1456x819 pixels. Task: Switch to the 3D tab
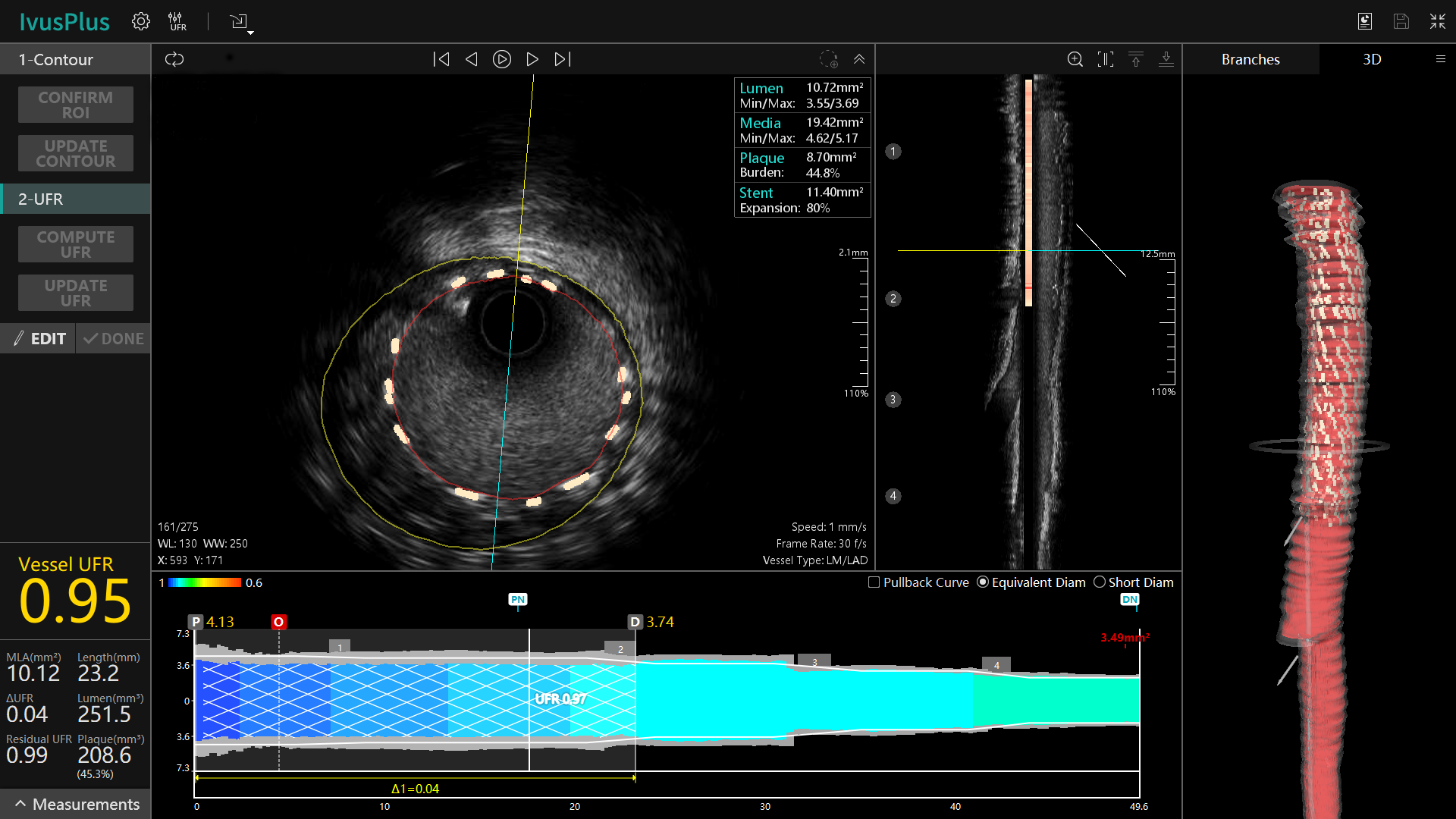tap(1372, 59)
